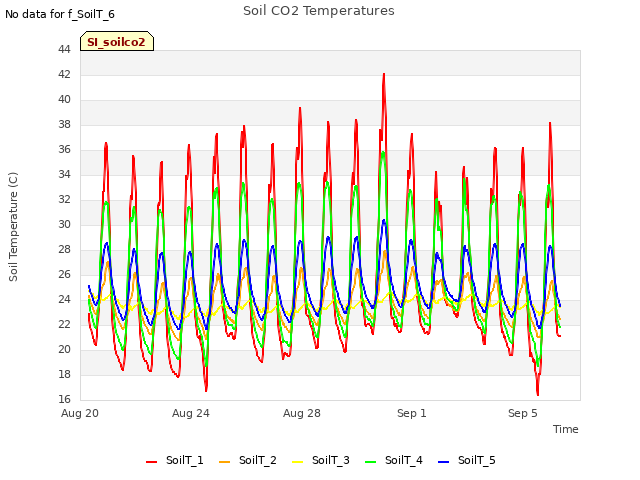Click the SoilT_5 legend label
The height and width of the screenshot is (480, 640).
coord(476,460)
